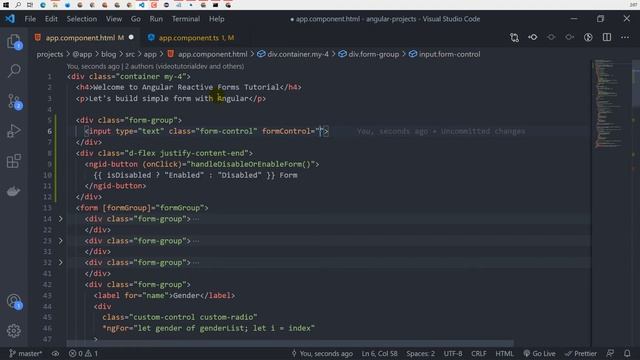Click the src breadcrumb
Image resolution: width=640 pixels, height=360 pixels.
pos(130,54)
